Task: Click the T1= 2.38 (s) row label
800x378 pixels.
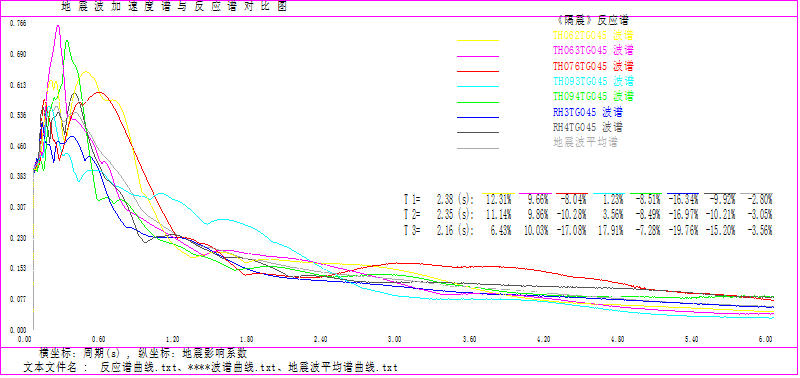Action: tap(439, 198)
